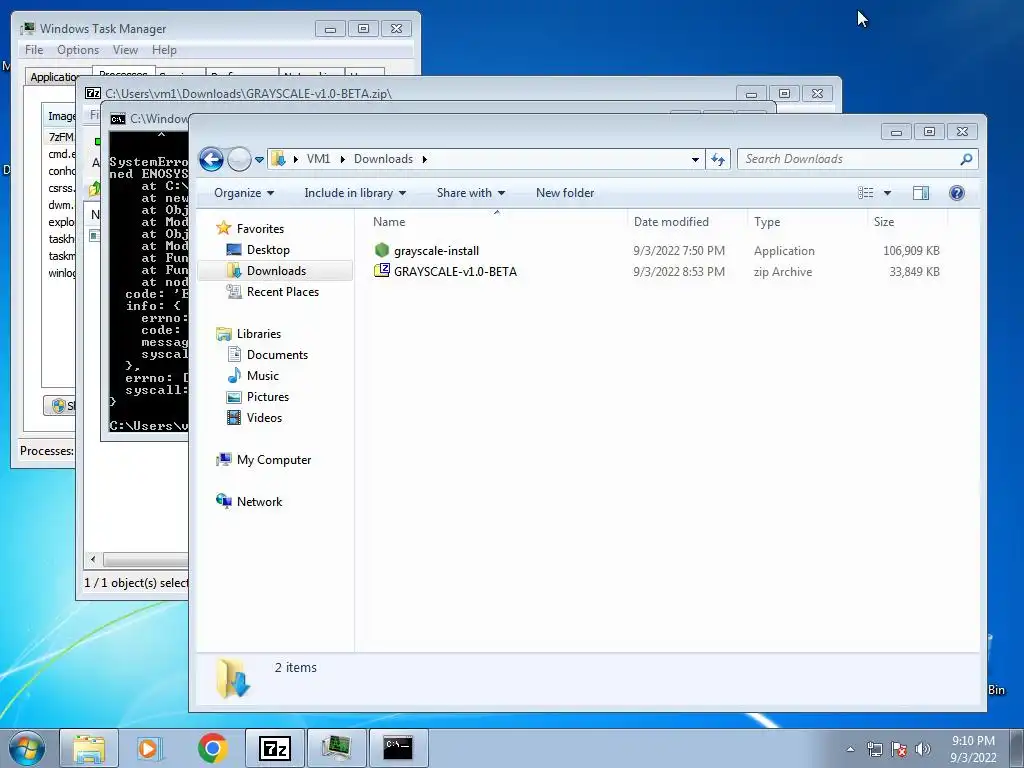Open My Computer in navigation pane
Viewport: 1024px width, 768px height.
click(x=274, y=460)
